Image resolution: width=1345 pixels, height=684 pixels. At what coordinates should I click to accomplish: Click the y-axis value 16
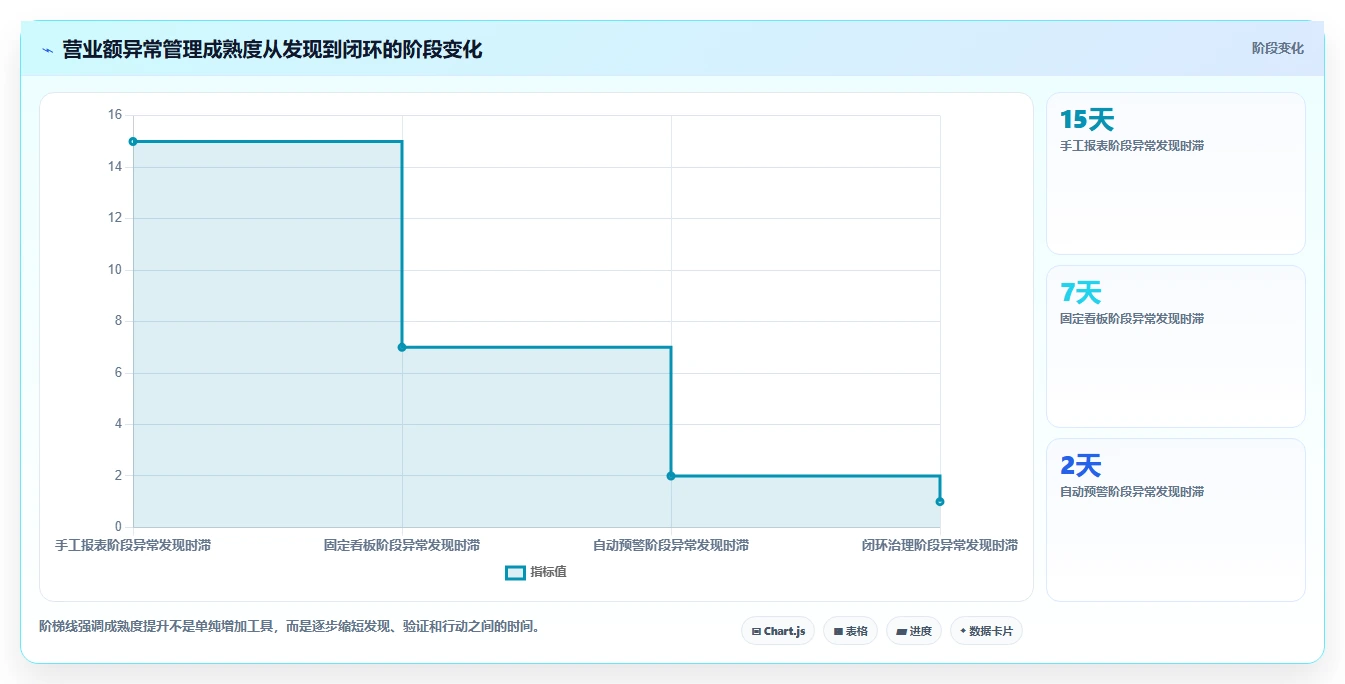point(114,115)
